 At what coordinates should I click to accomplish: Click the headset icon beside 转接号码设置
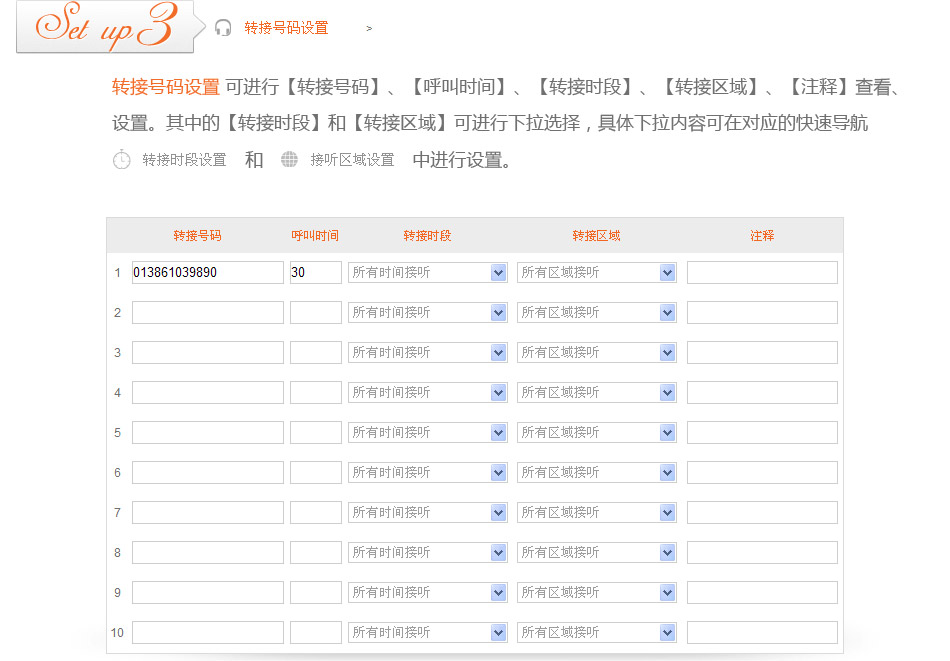click(223, 28)
